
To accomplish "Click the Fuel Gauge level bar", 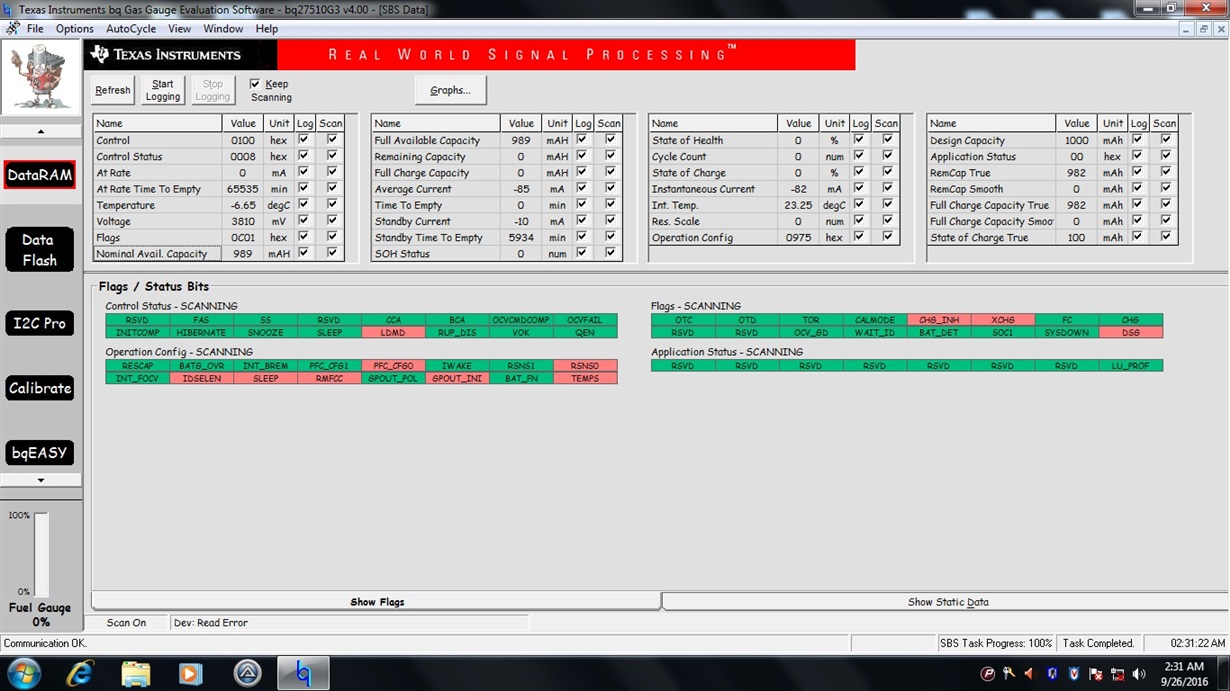I will tap(41, 554).
